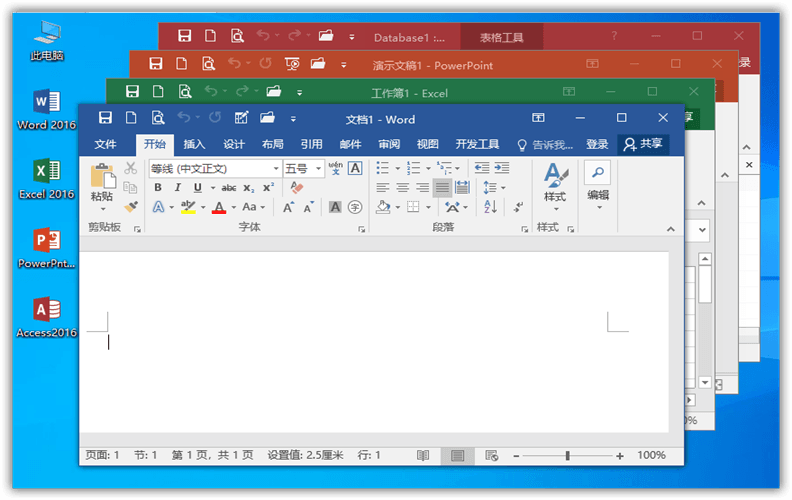This screenshot has width=792, height=500.
Task: Click the Save icon in Word's title bar
Action: click(103, 118)
